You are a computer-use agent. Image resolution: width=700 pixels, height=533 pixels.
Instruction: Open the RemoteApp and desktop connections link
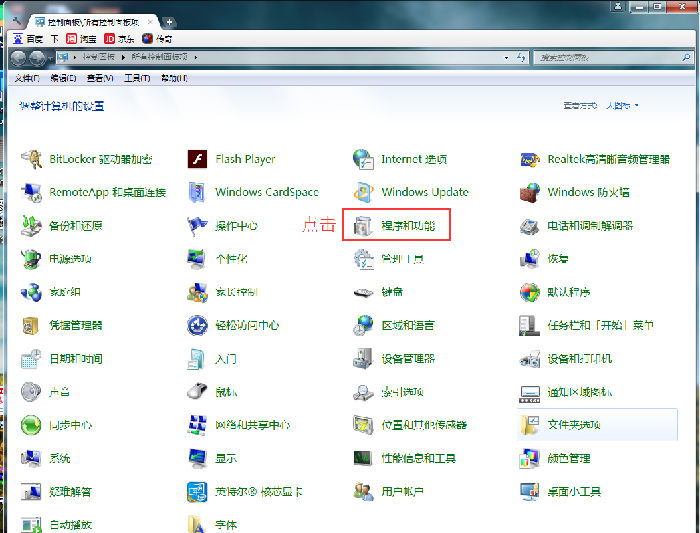[x=107, y=192]
